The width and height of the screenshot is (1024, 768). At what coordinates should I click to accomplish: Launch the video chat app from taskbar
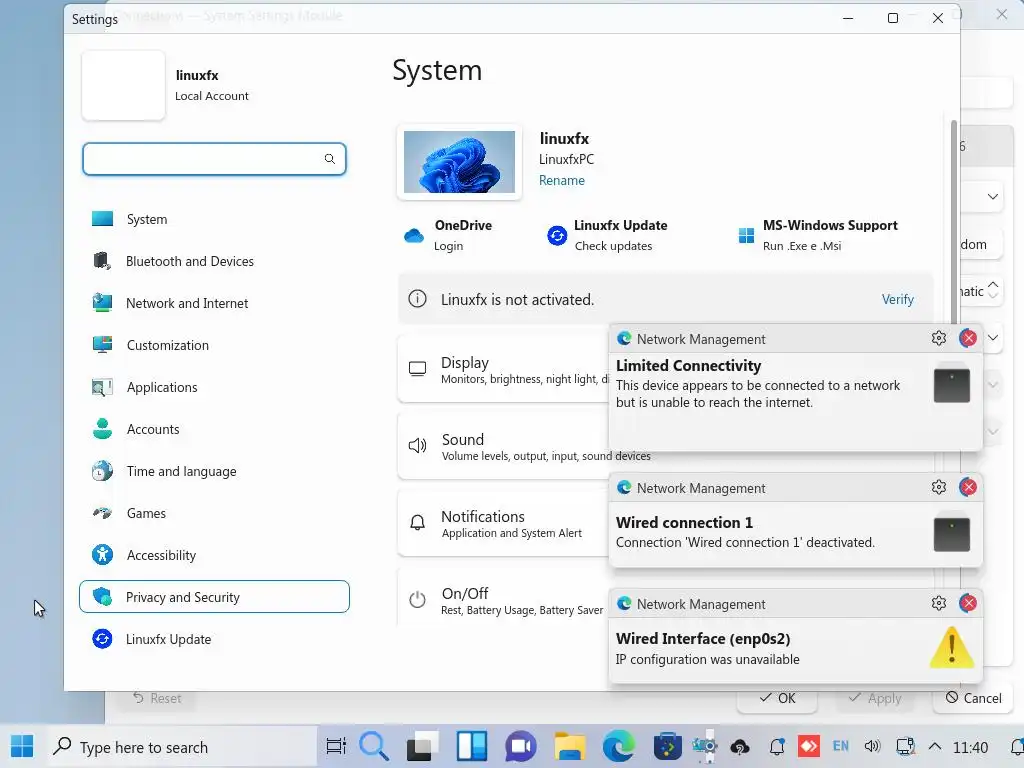520,747
